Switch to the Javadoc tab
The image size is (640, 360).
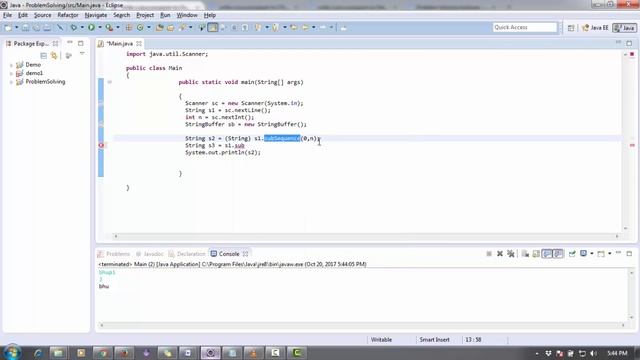click(149, 254)
